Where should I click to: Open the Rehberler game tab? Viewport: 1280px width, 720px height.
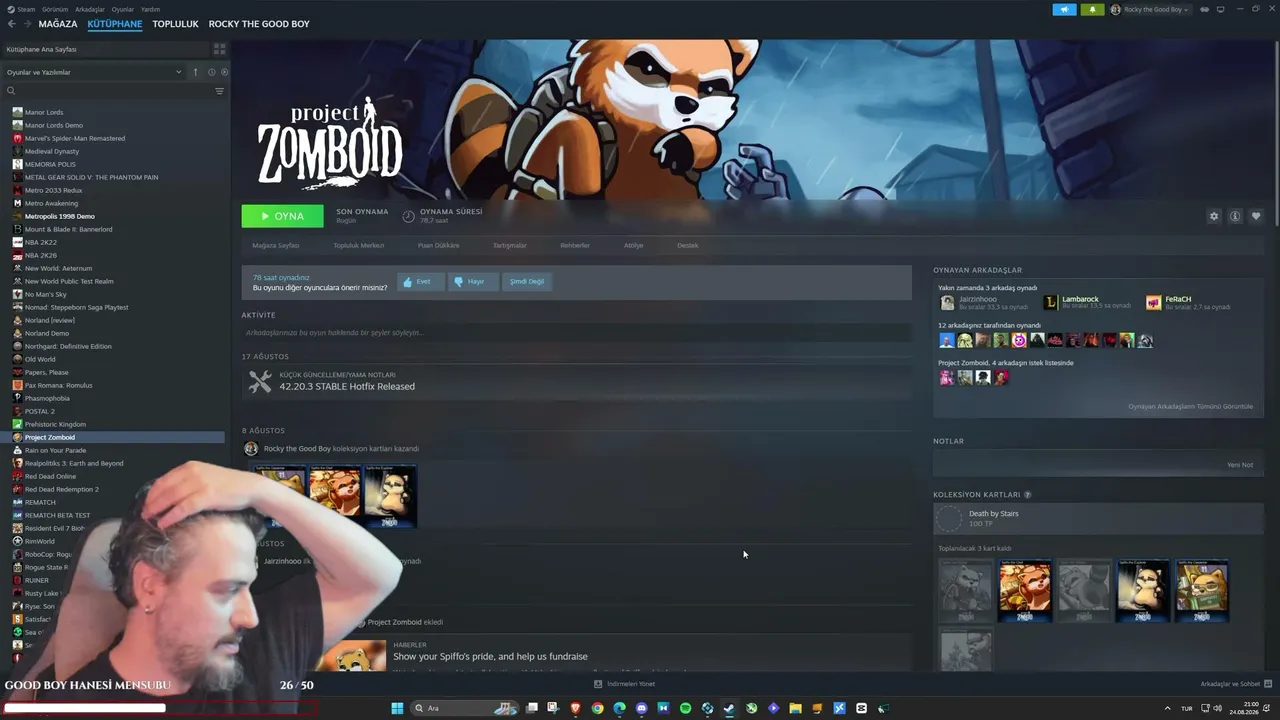click(x=575, y=245)
